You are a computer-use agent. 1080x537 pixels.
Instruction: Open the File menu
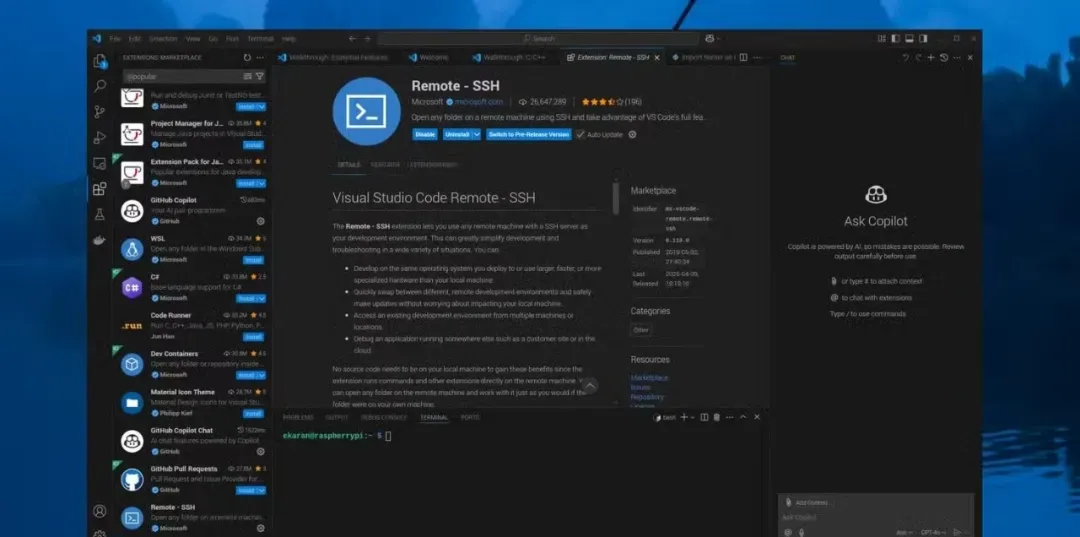click(115, 39)
